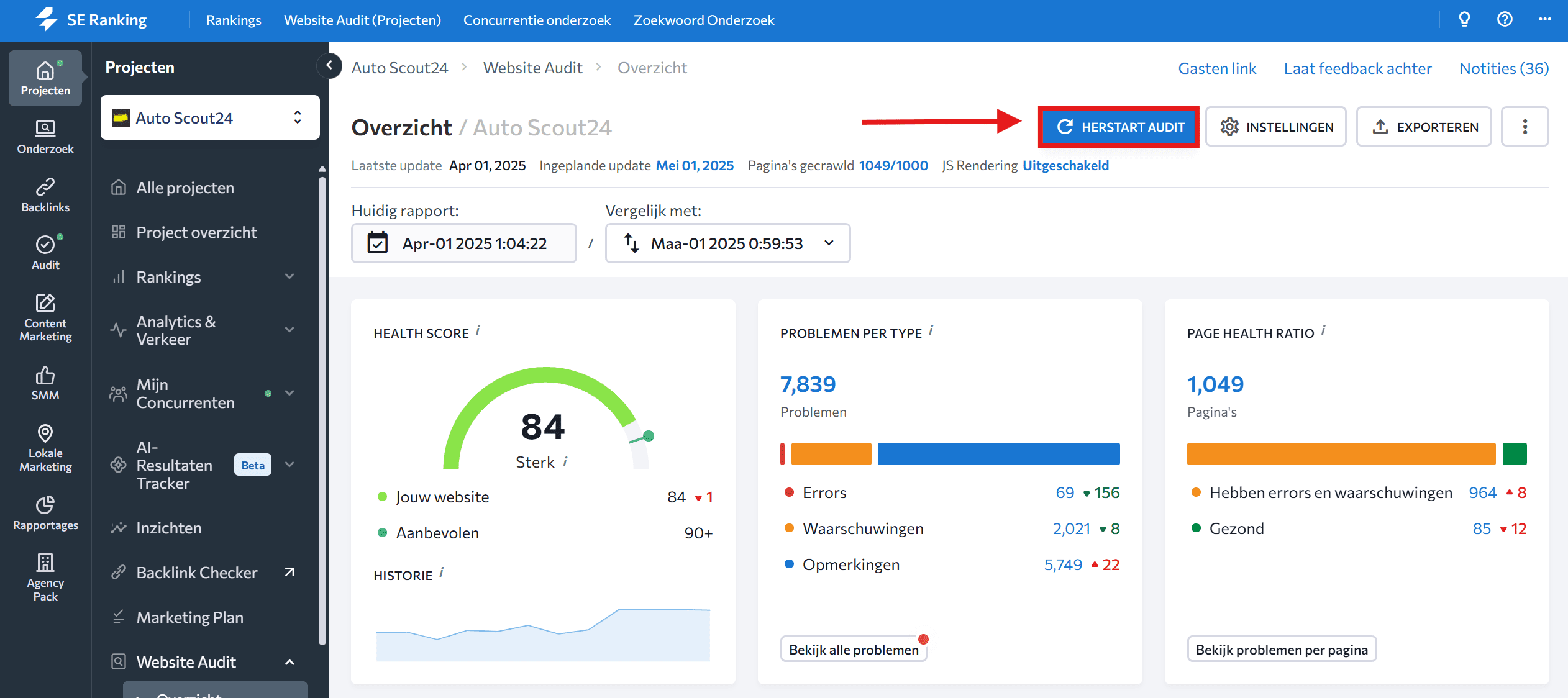Click Auto Scout24 breadcrumb
The image size is (1568, 698).
pyautogui.click(x=399, y=68)
